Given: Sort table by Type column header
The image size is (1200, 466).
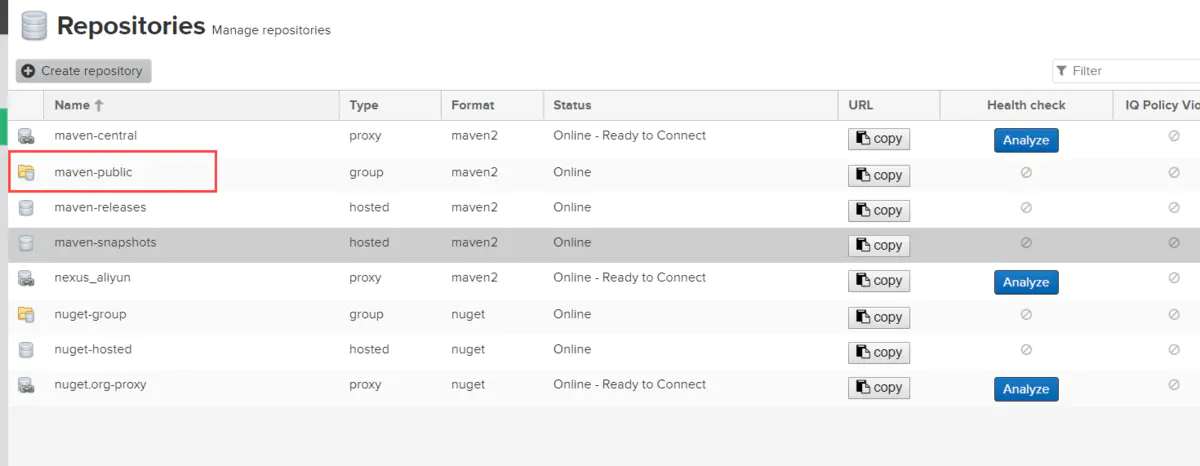Looking at the screenshot, I should pyautogui.click(x=363, y=105).
